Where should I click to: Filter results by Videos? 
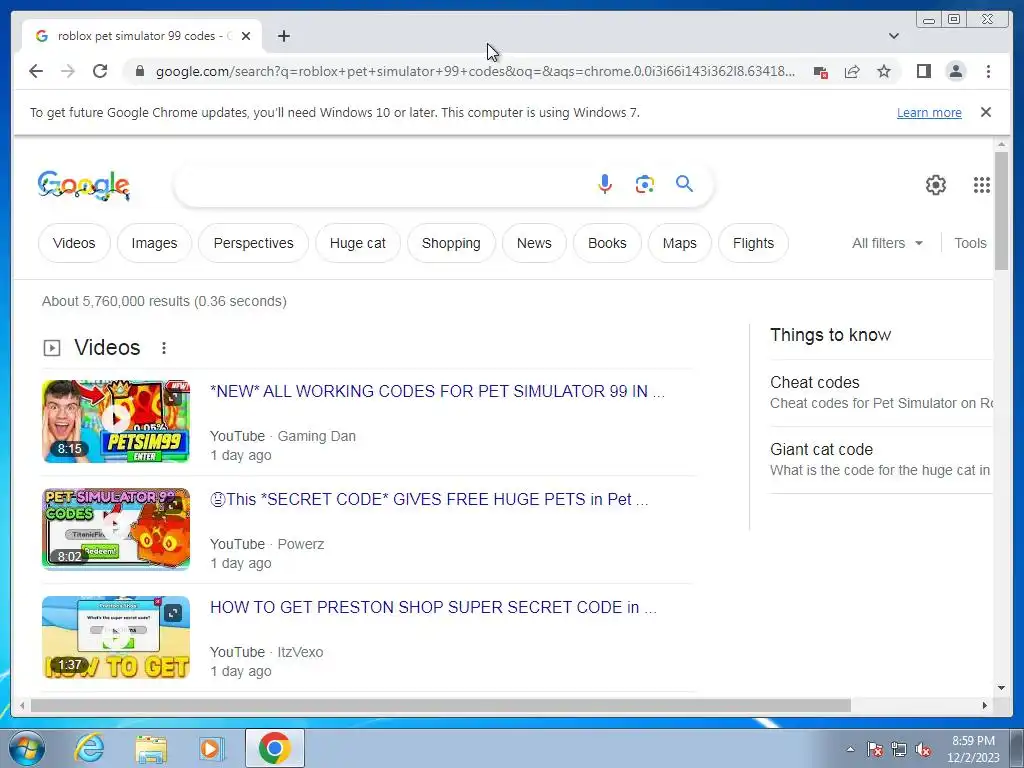coord(74,243)
